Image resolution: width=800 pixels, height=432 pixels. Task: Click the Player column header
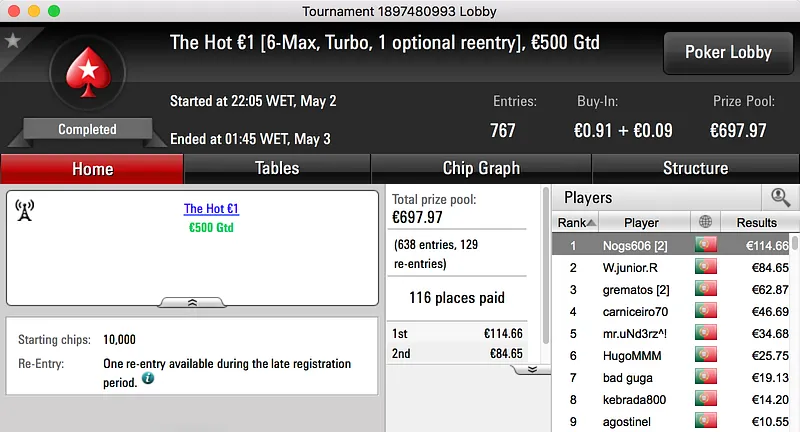(x=641, y=222)
